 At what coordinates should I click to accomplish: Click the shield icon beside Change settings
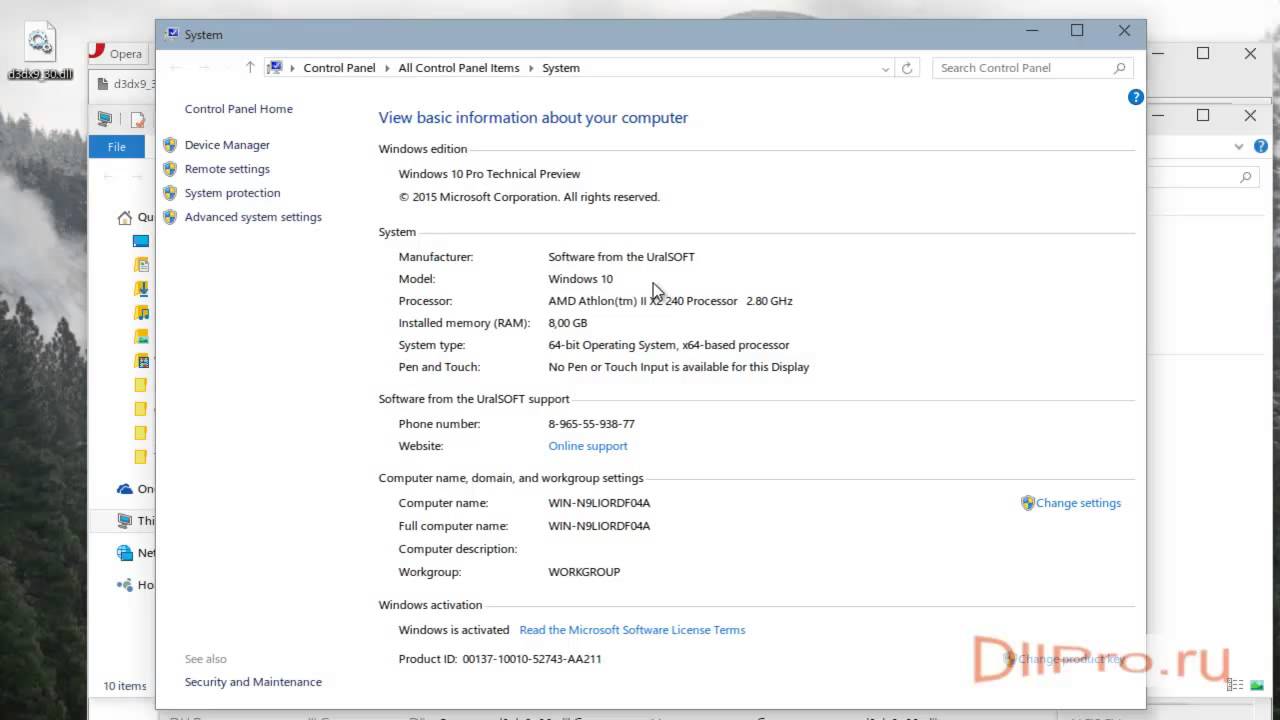point(1027,503)
